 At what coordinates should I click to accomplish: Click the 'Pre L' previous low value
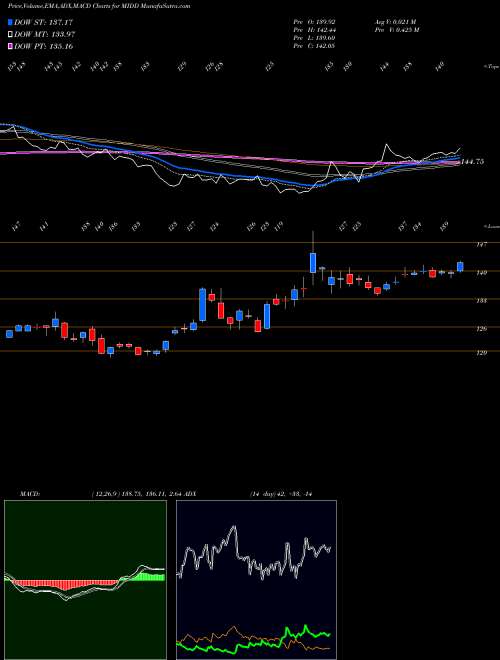point(314,38)
